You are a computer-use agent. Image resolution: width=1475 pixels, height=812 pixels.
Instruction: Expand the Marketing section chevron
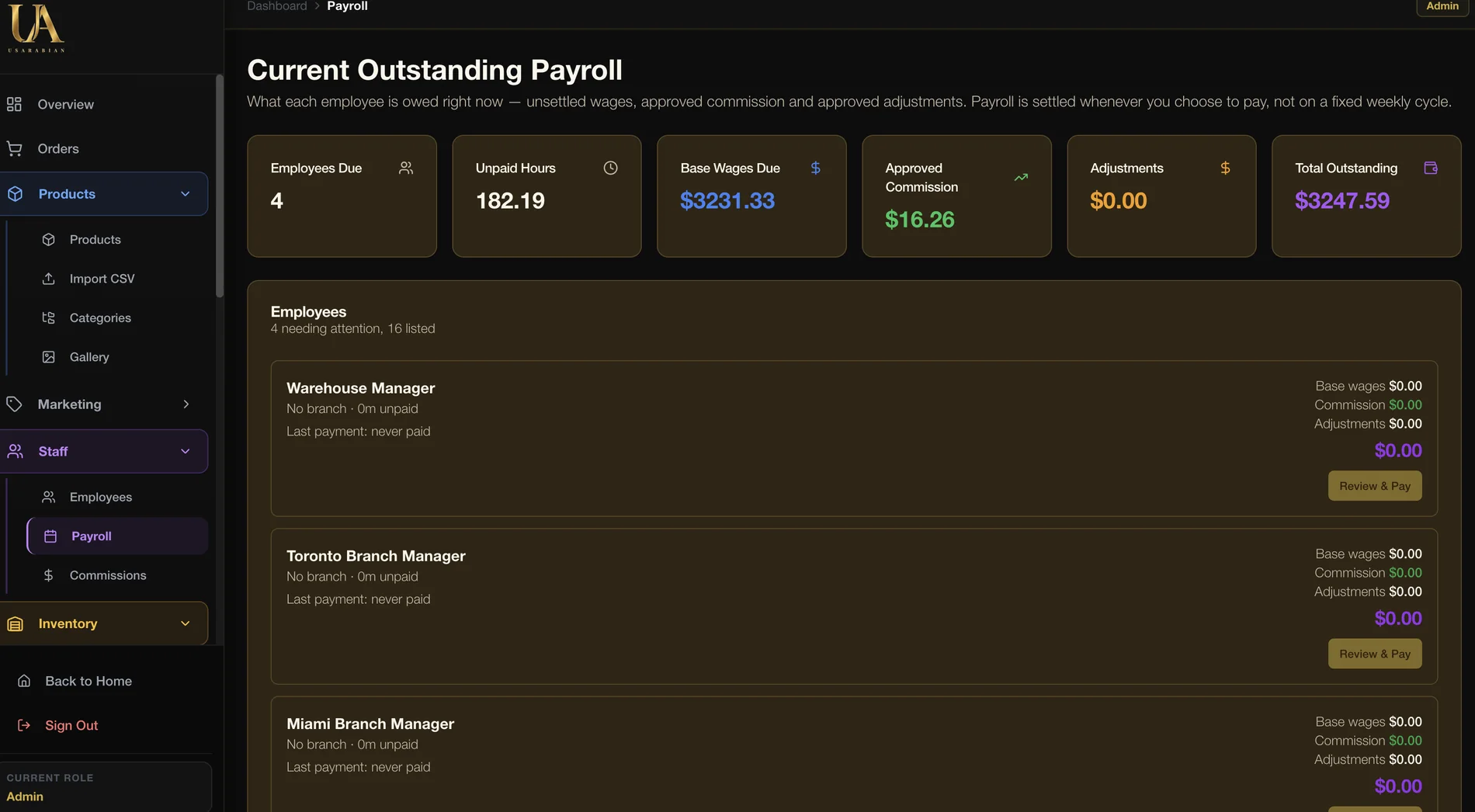(186, 404)
